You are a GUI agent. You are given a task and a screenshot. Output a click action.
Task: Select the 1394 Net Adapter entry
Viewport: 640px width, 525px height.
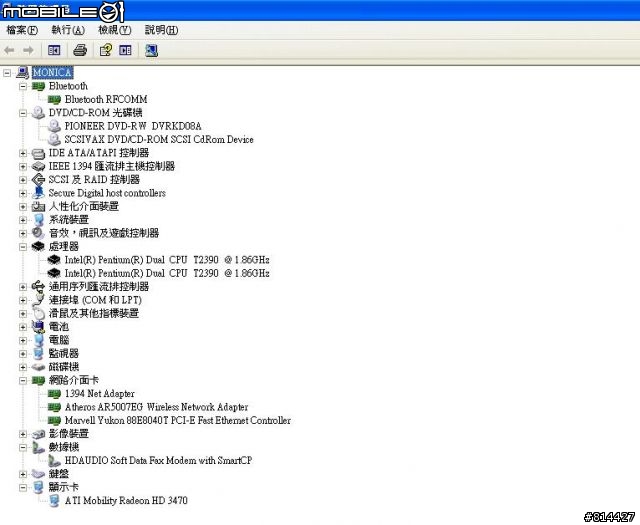tap(100, 394)
